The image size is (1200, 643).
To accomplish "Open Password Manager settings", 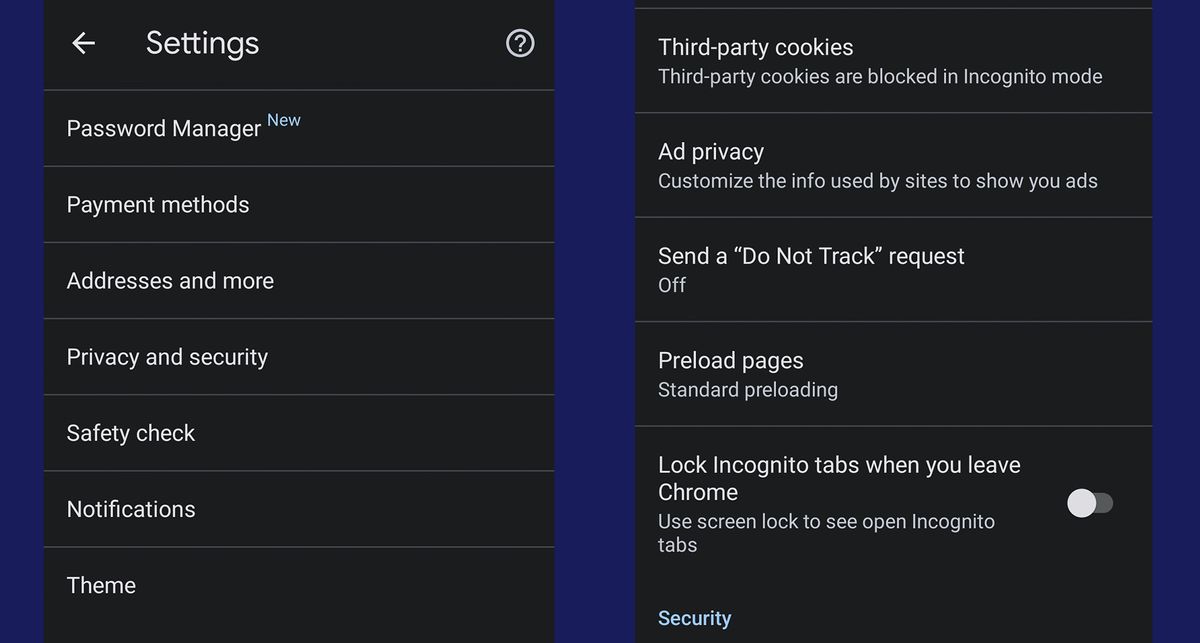I will tap(163, 128).
